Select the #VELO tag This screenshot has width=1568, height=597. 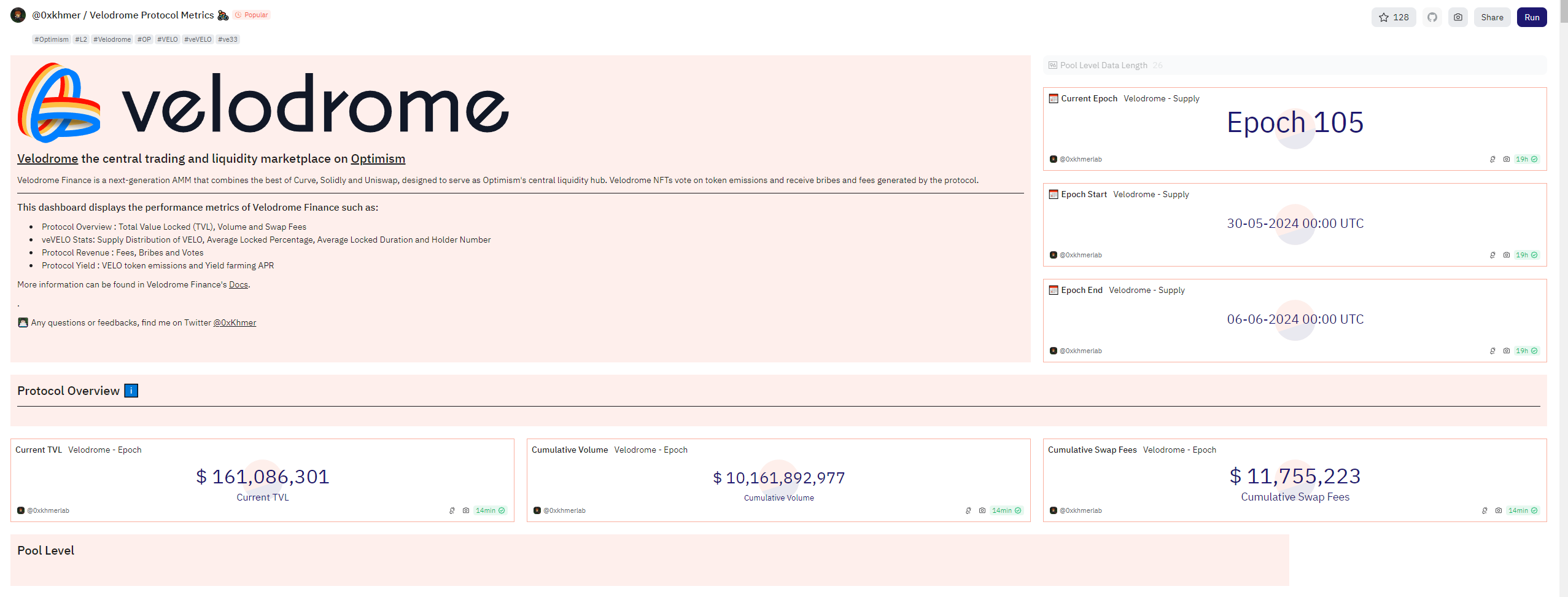pos(167,39)
